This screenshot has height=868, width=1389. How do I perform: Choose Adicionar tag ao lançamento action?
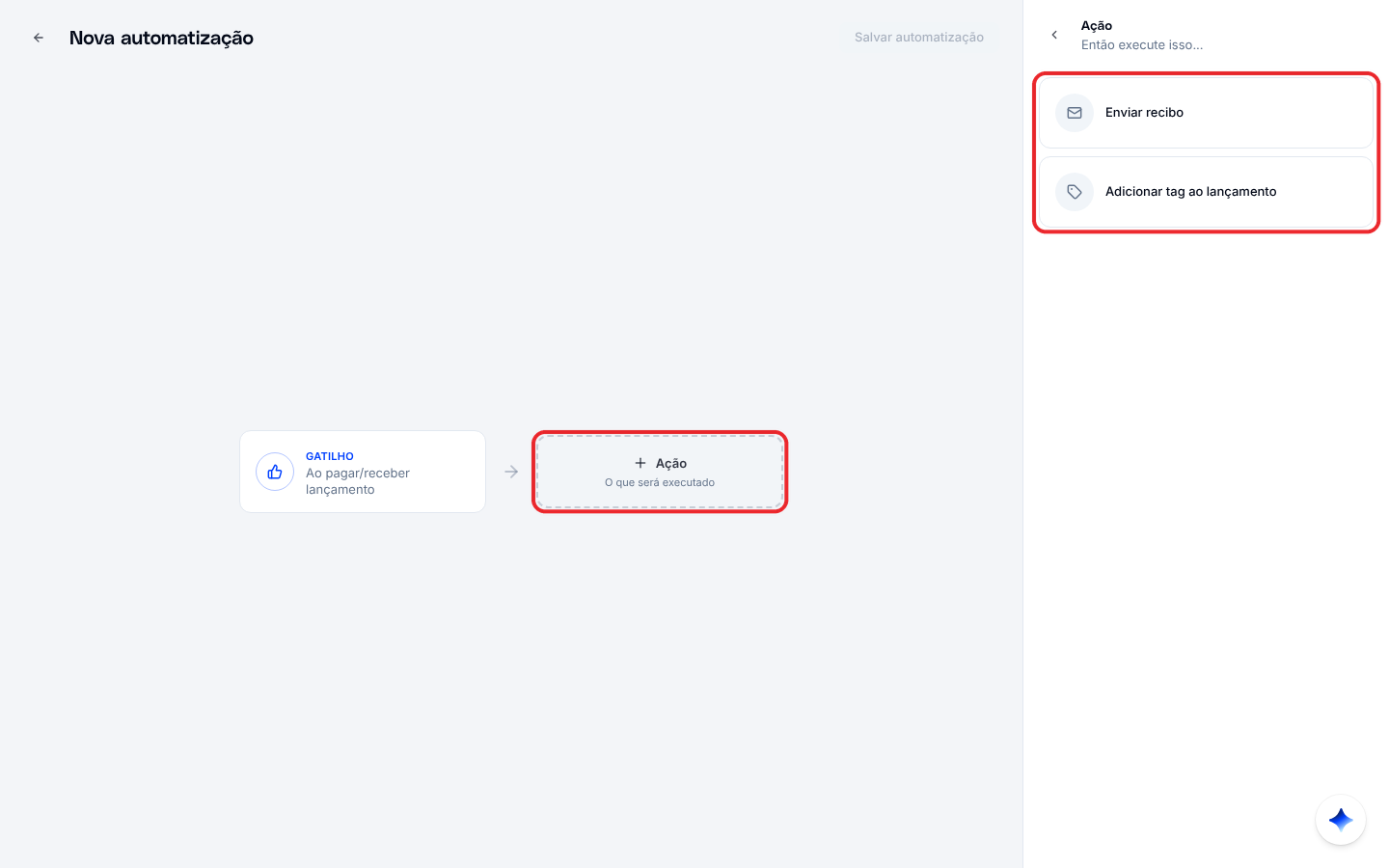pos(1206,192)
